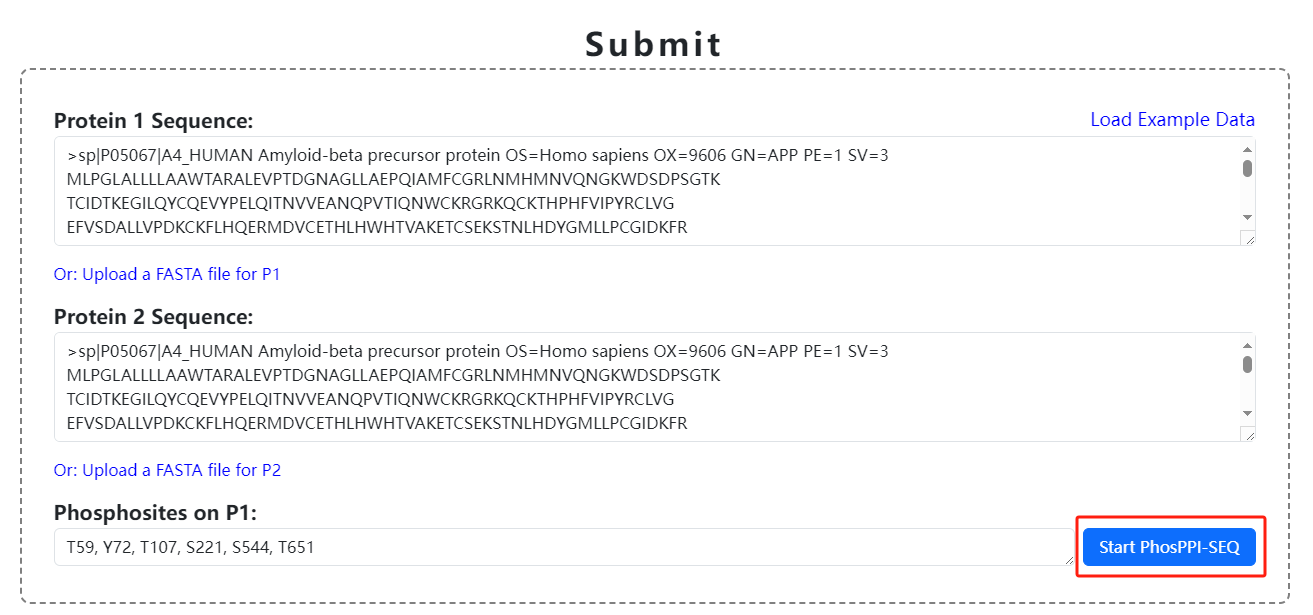1313x615 pixels.
Task: Open the Upload a FASTA file for P1 link
Action: (167, 274)
